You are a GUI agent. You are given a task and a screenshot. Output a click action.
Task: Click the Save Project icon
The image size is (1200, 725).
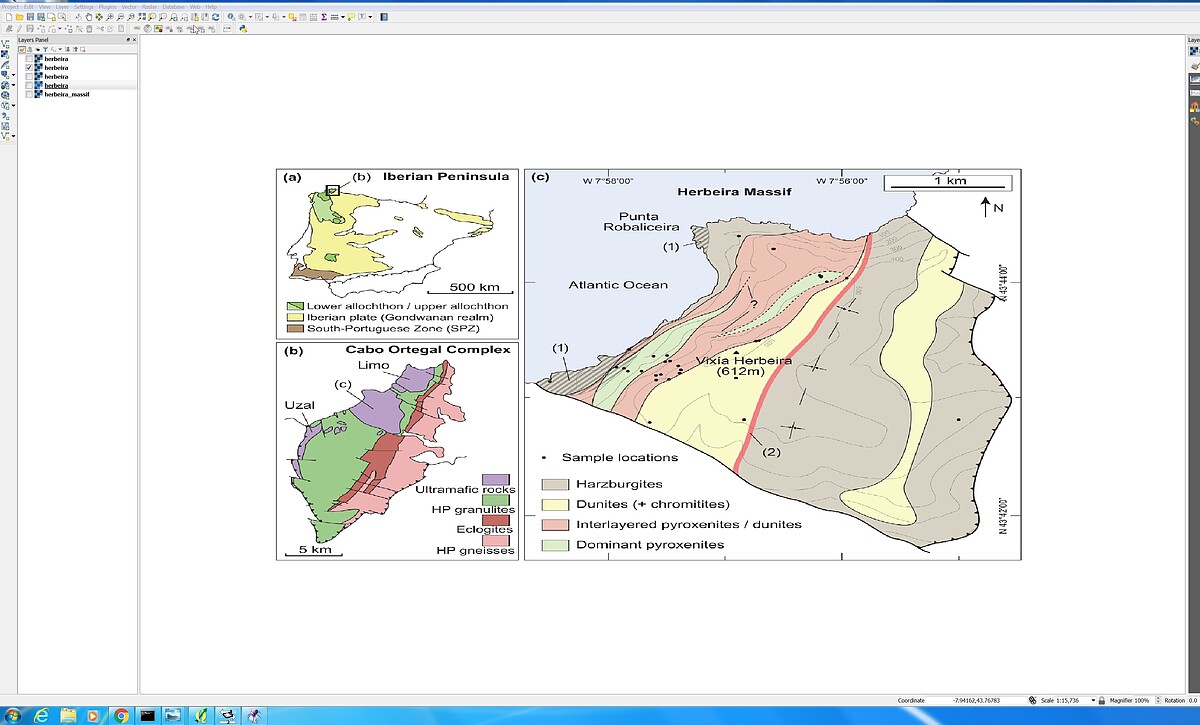[x=30, y=17]
